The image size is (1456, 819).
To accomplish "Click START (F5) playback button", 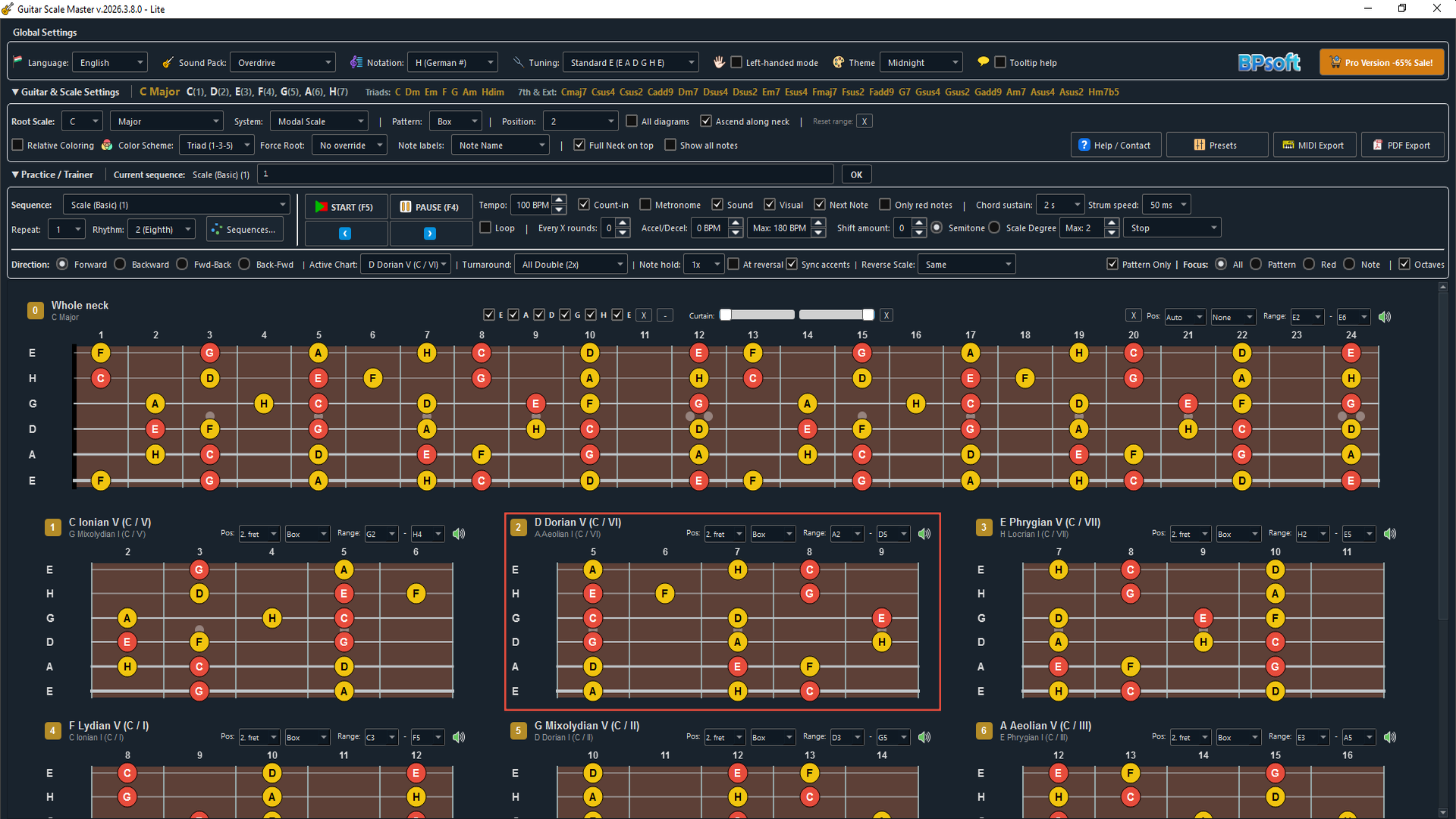I will (346, 207).
